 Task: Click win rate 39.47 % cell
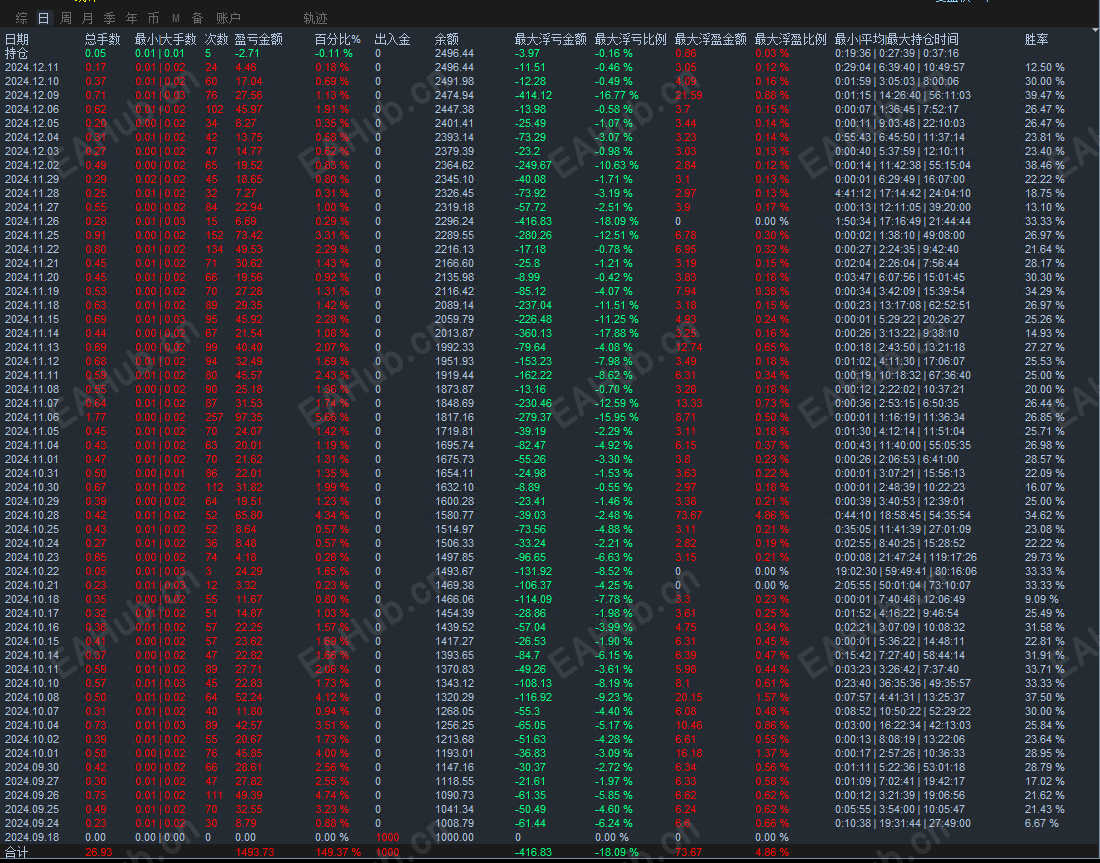(x=1044, y=95)
